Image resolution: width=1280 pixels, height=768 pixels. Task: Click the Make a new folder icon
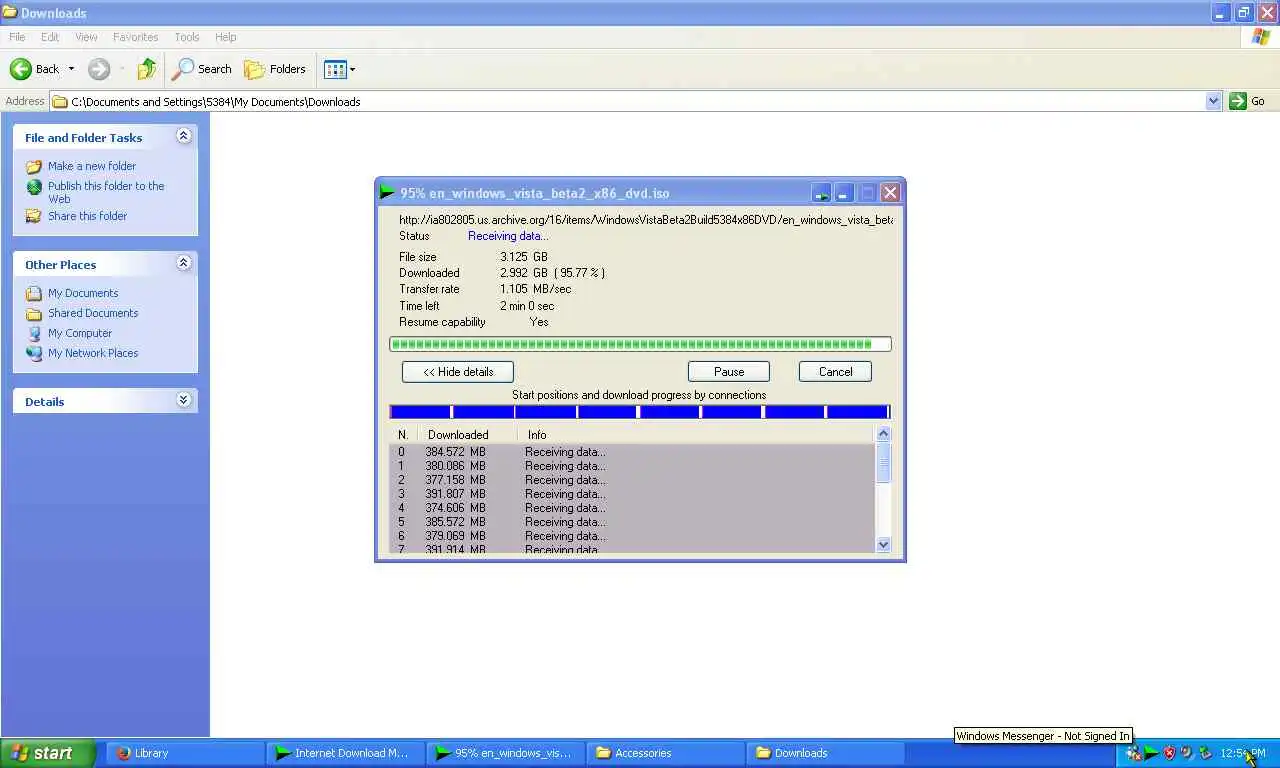click(34, 166)
